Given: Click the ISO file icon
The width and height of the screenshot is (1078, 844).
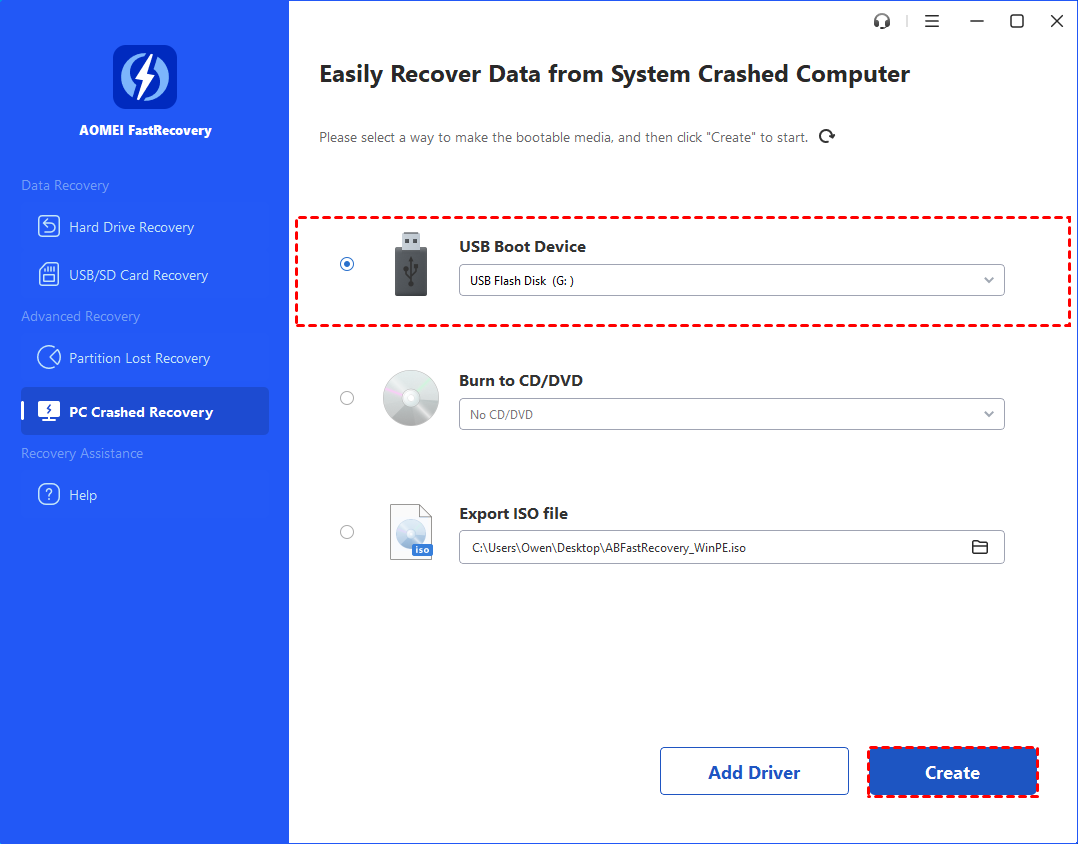Looking at the screenshot, I should [x=411, y=532].
